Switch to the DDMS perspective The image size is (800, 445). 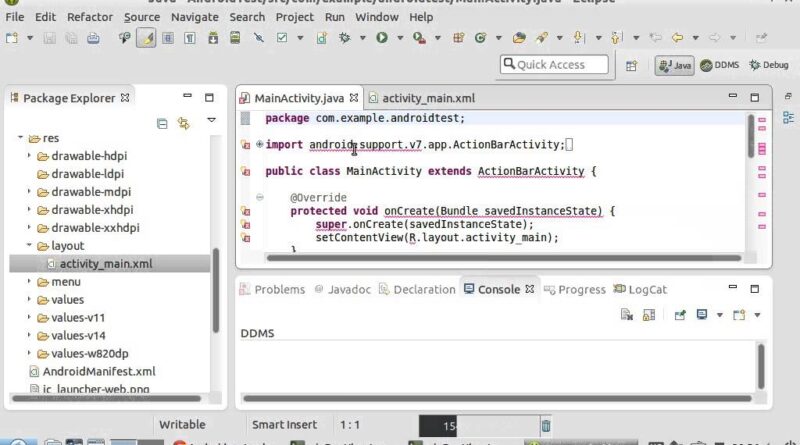point(719,65)
